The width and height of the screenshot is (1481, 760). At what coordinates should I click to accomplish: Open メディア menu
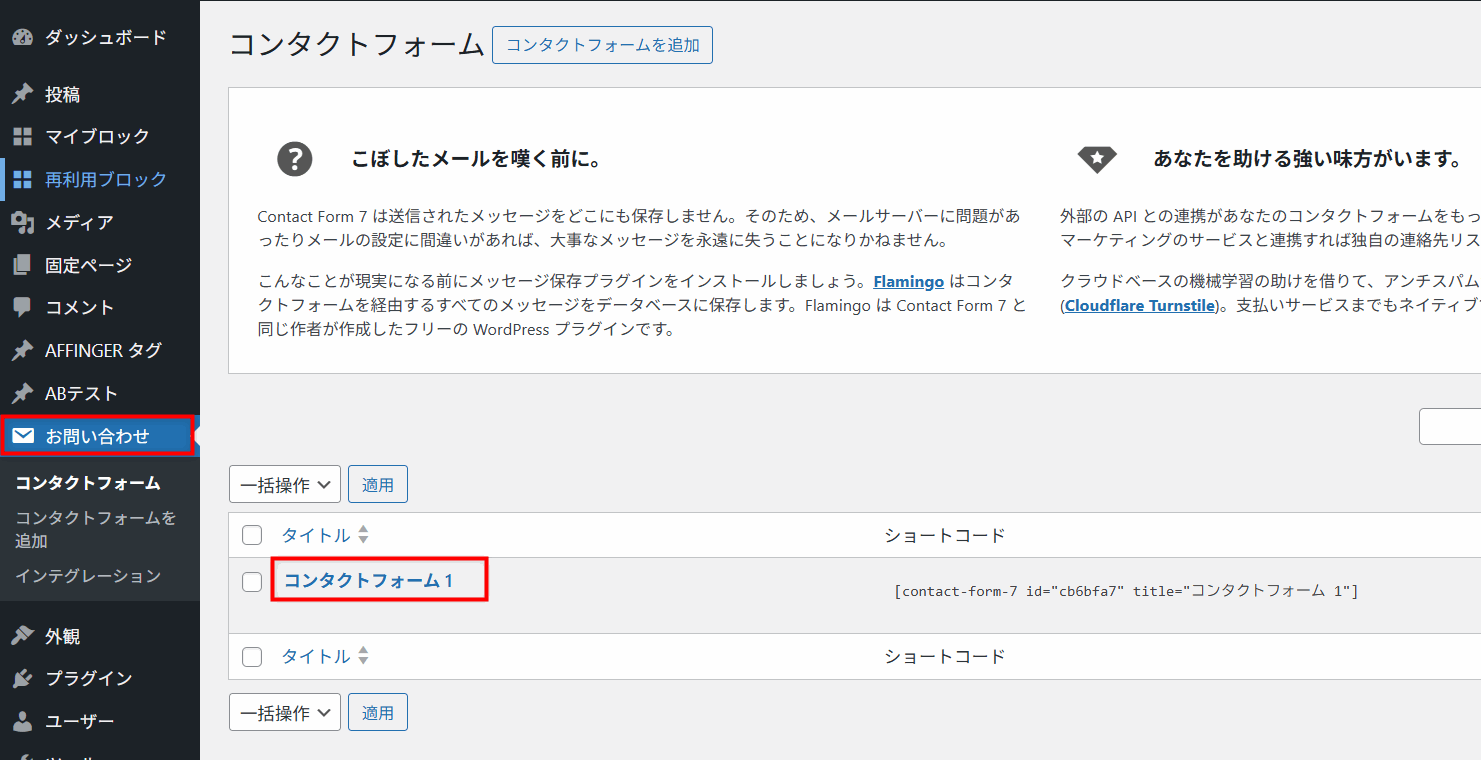pos(100,222)
